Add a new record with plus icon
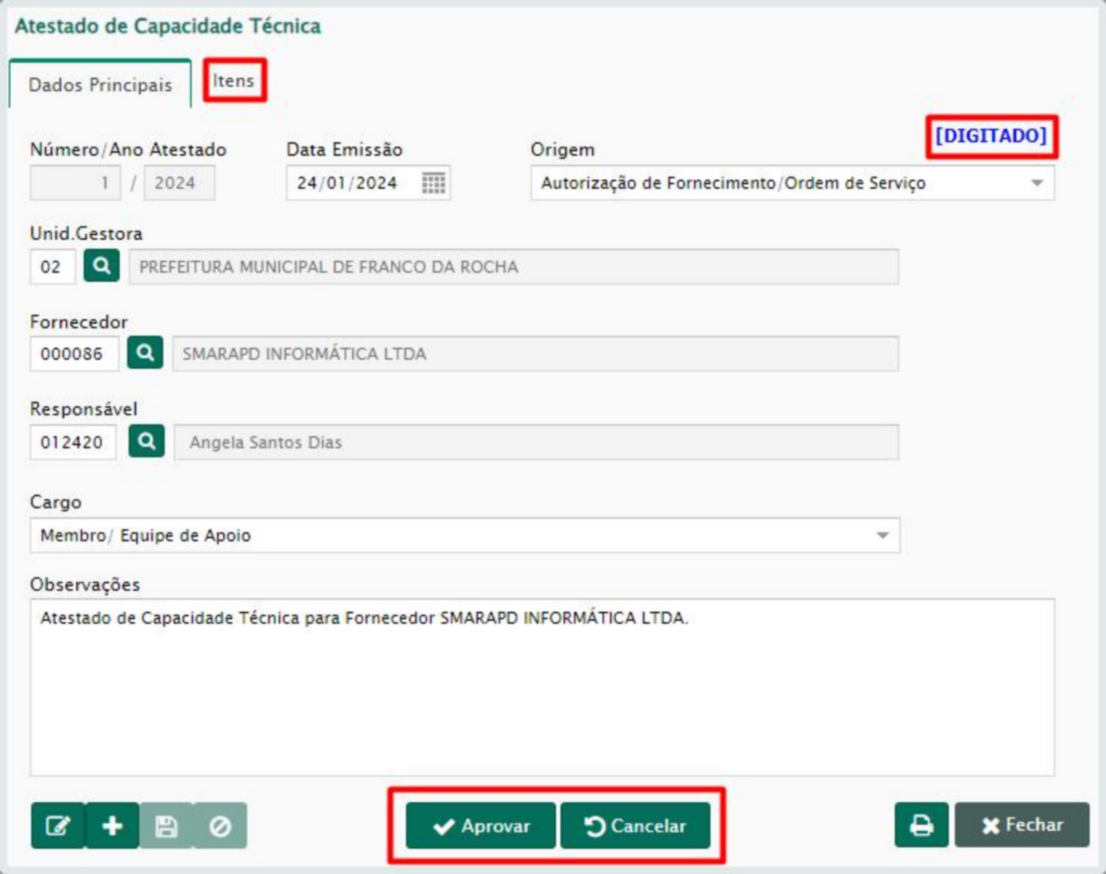Image resolution: width=1106 pixels, height=874 pixels. (x=112, y=825)
